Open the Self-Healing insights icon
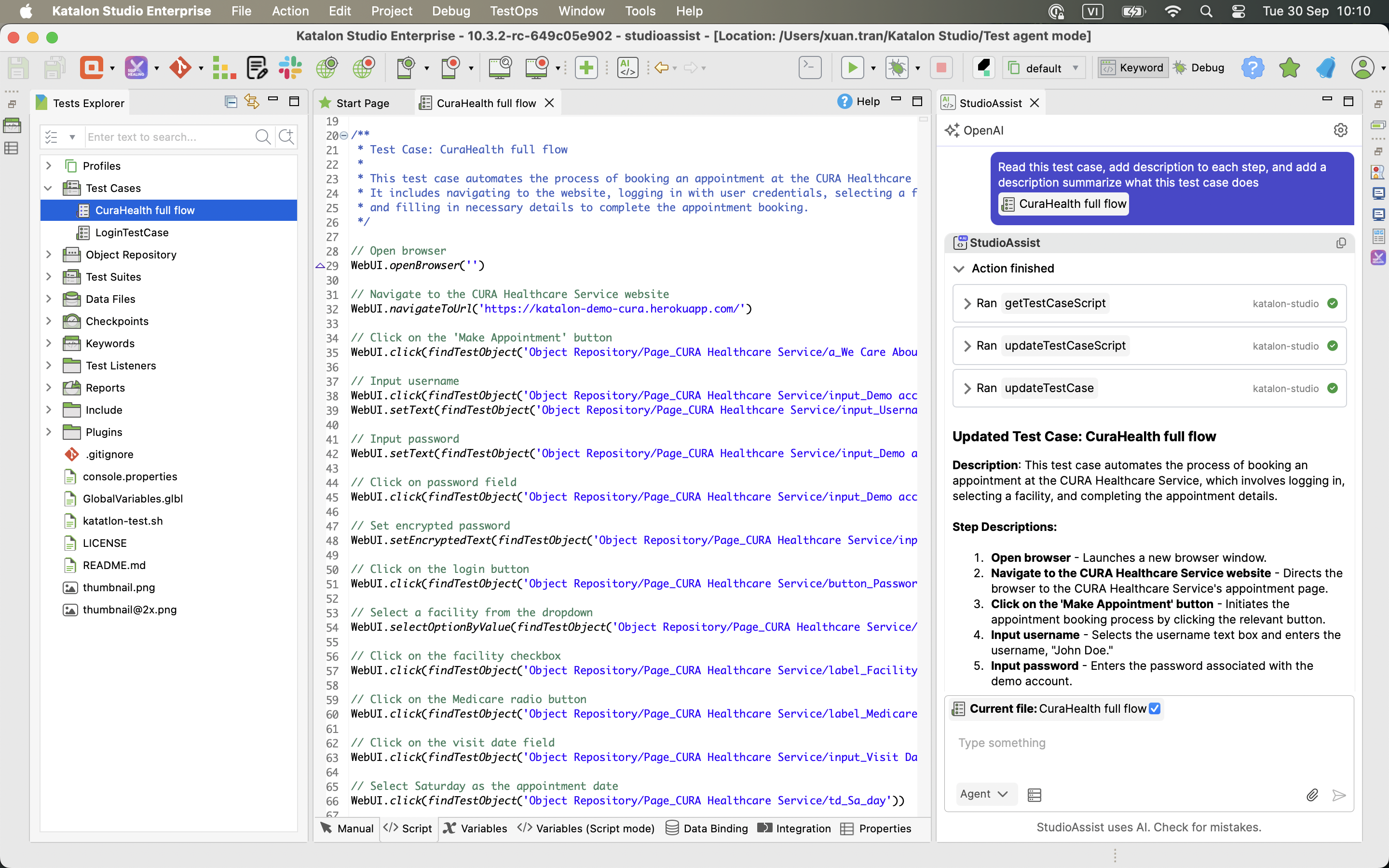 (x=136, y=68)
